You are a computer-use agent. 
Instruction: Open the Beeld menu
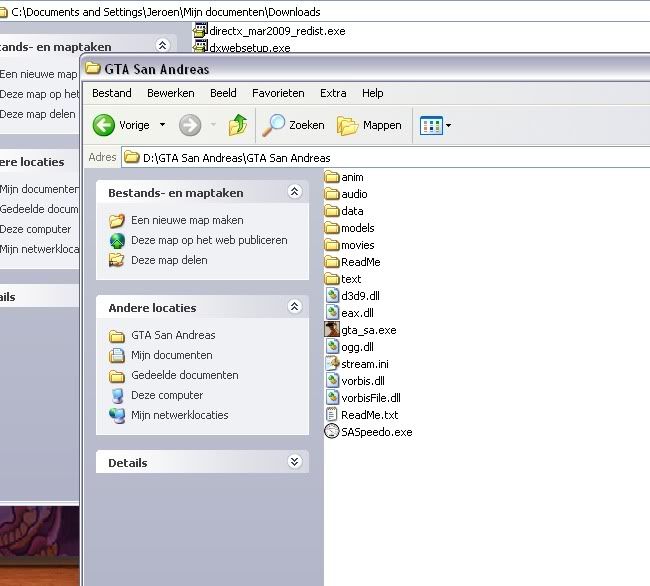point(223,93)
